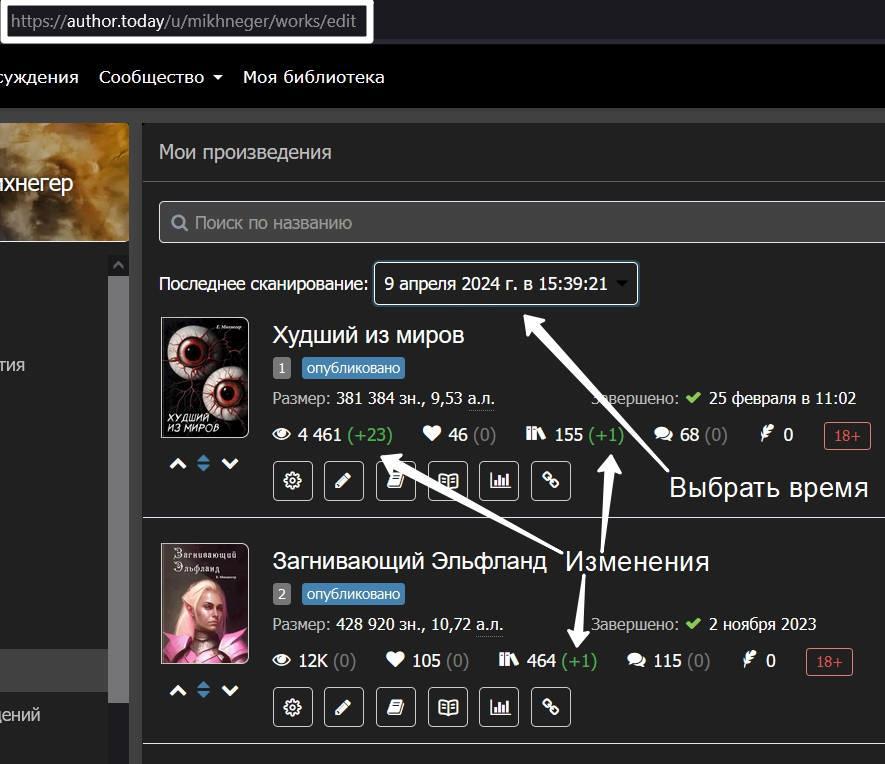Move Худший из миров down in list
The height and width of the screenshot is (764, 885).
coord(230,464)
